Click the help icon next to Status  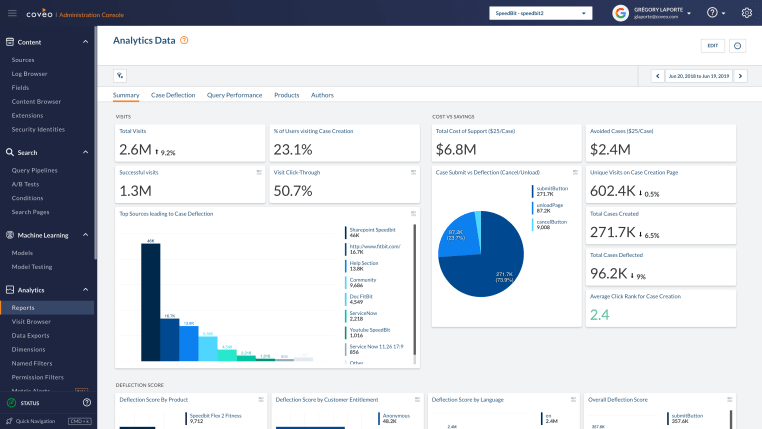pyautogui.click(x=86, y=402)
